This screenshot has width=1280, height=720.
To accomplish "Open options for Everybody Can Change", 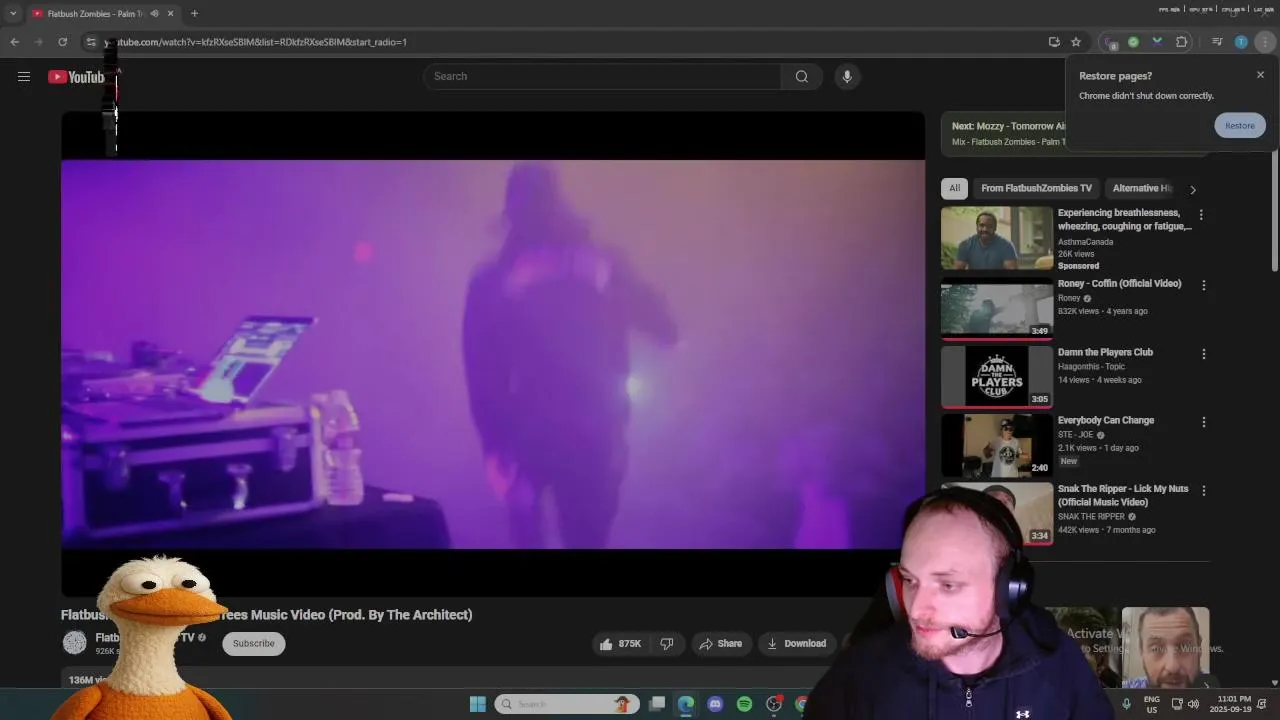I will pos(1203,422).
